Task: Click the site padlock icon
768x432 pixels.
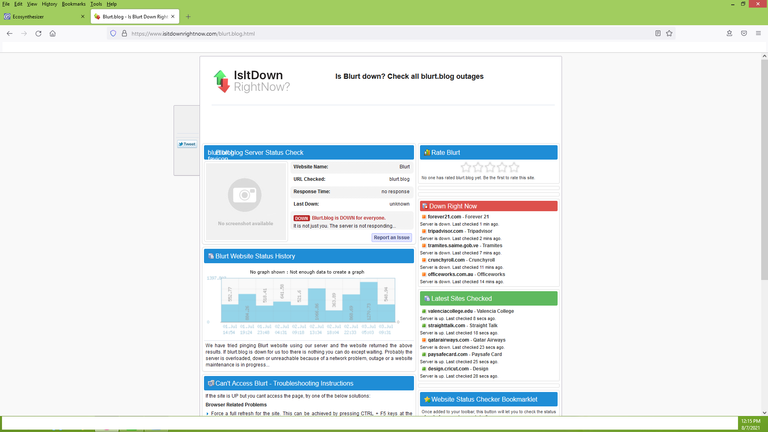Action: click(x=124, y=33)
